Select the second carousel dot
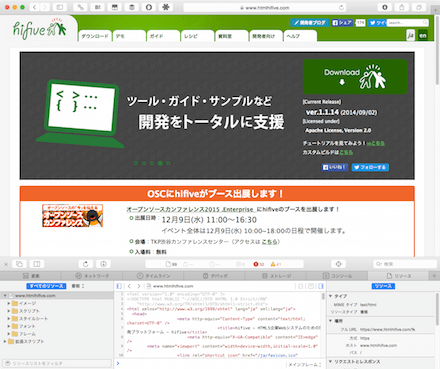The image size is (440, 369). [x=144, y=163]
